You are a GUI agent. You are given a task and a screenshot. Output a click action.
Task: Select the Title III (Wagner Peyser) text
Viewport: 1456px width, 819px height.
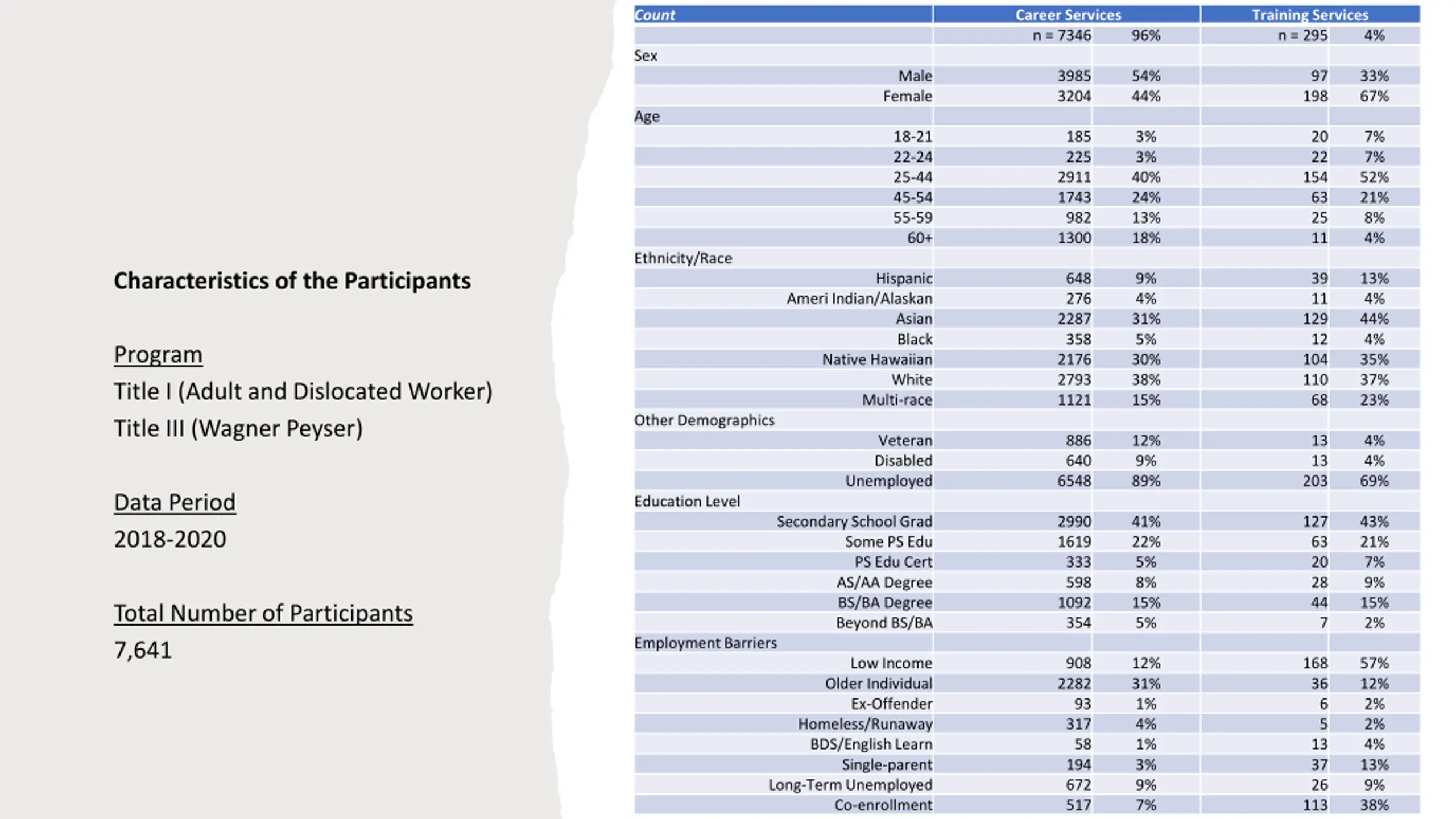click(x=238, y=429)
